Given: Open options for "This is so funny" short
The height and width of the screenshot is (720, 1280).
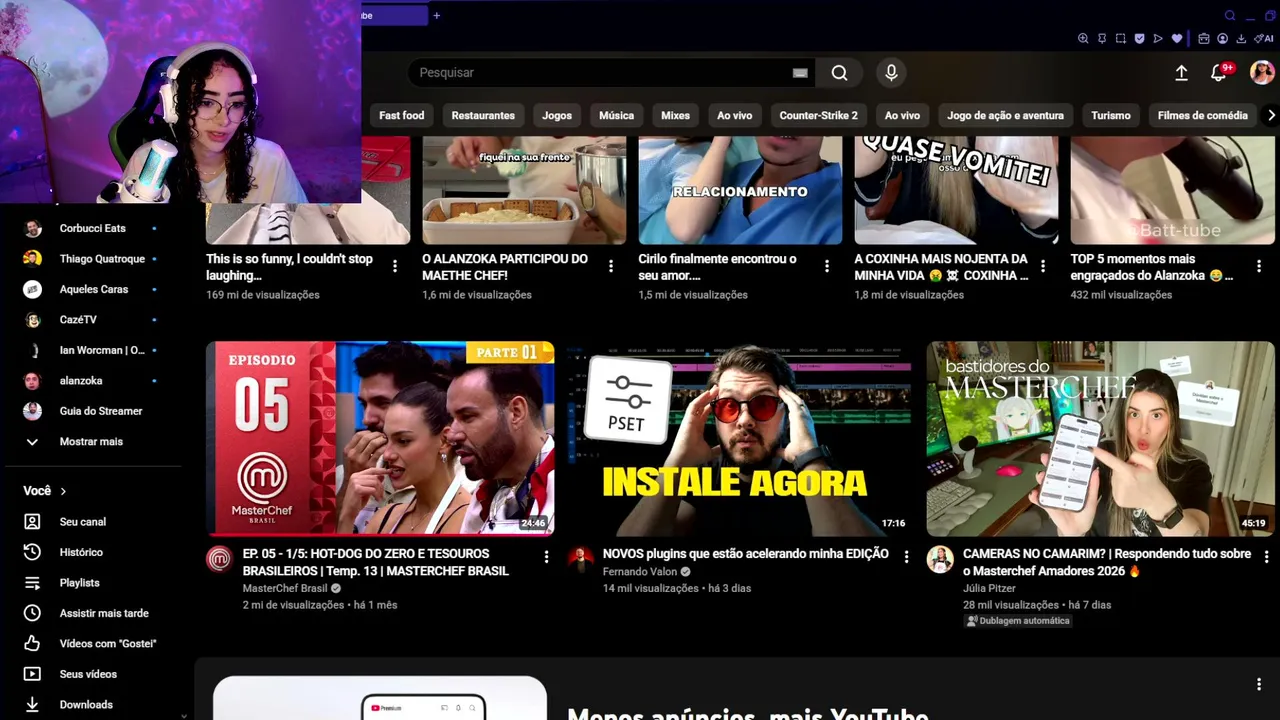Looking at the screenshot, I should 395,266.
